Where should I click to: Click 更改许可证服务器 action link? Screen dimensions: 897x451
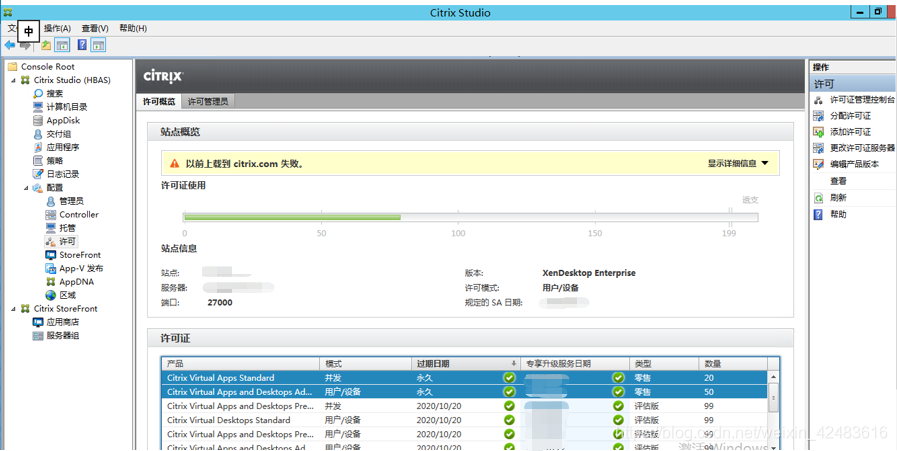coord(861,148)
